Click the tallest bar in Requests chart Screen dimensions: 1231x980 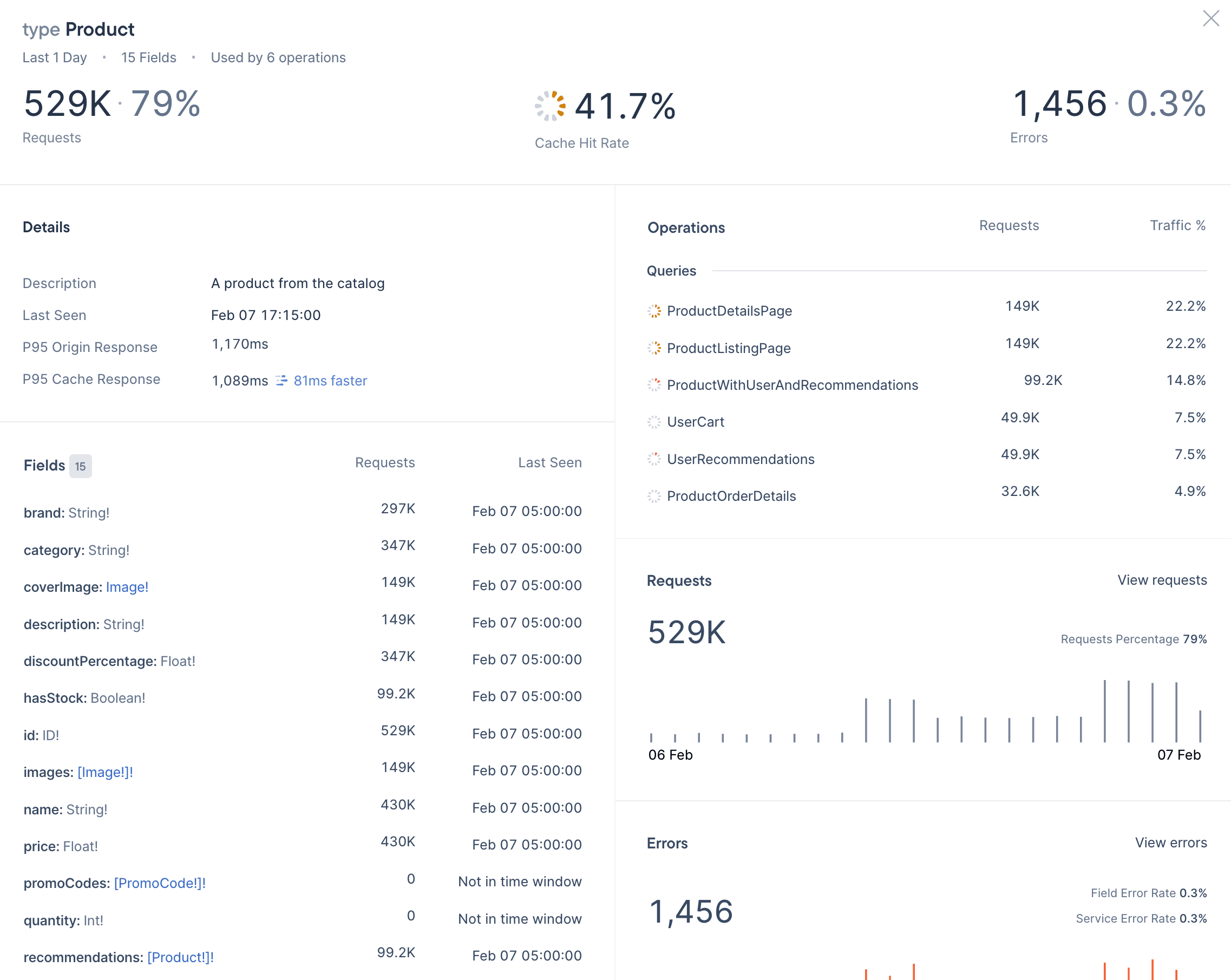click(1105, 711)
